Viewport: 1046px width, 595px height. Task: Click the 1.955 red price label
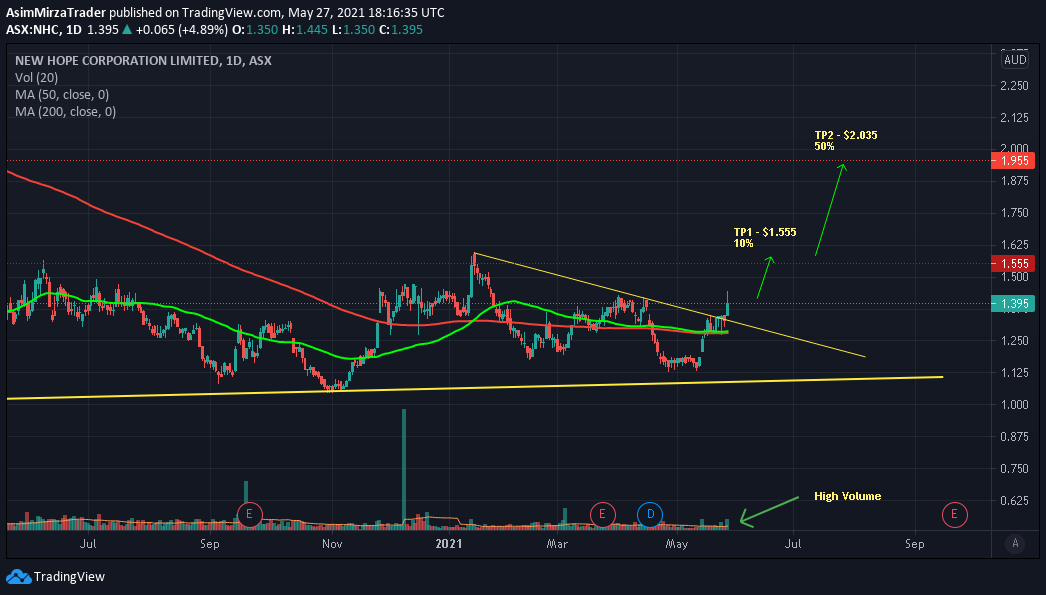tap(1013, 161)
